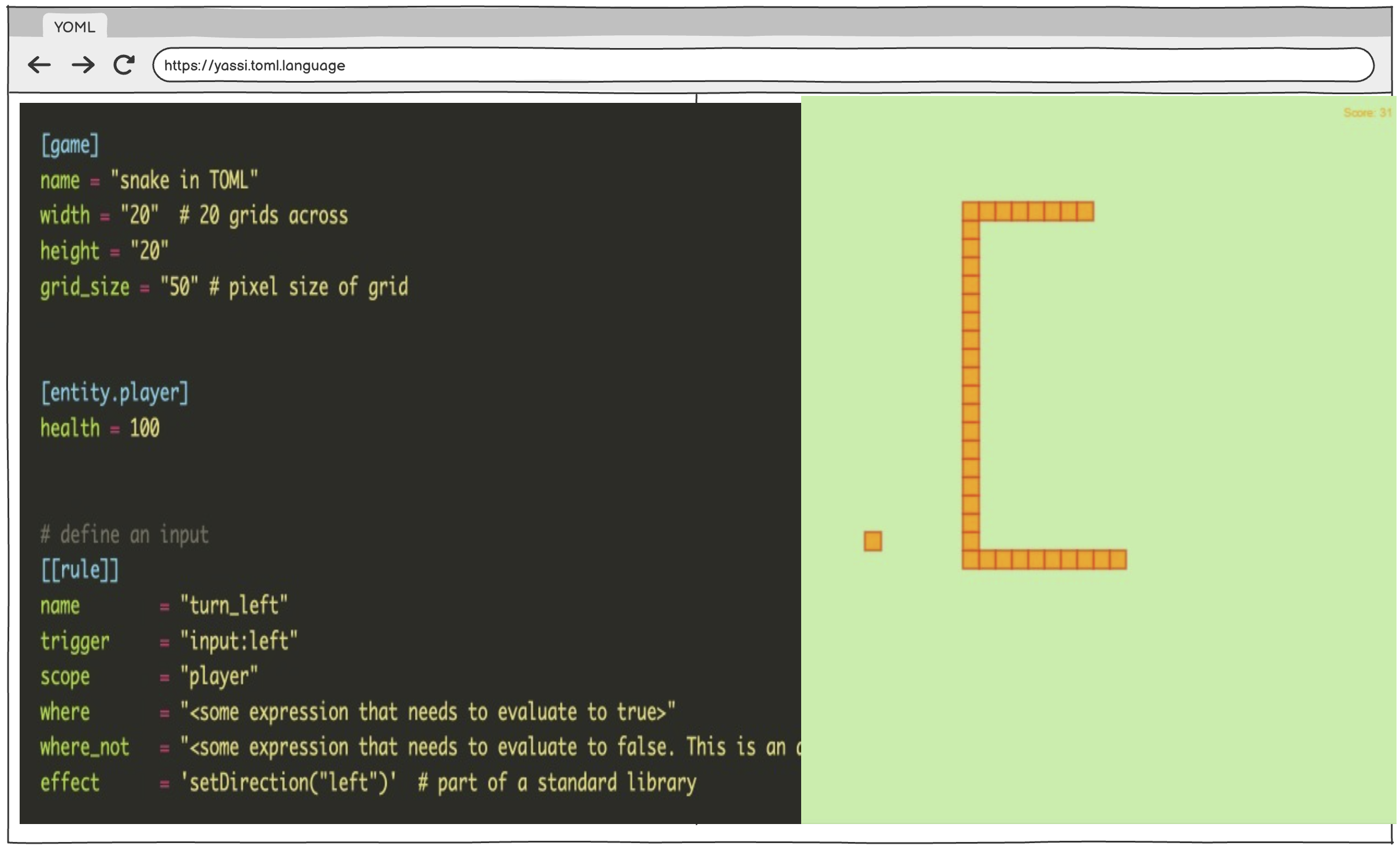Screen dimensions: 1400x846
Task: Click the "# define an input" comment
Action: [x=124, y=535]
